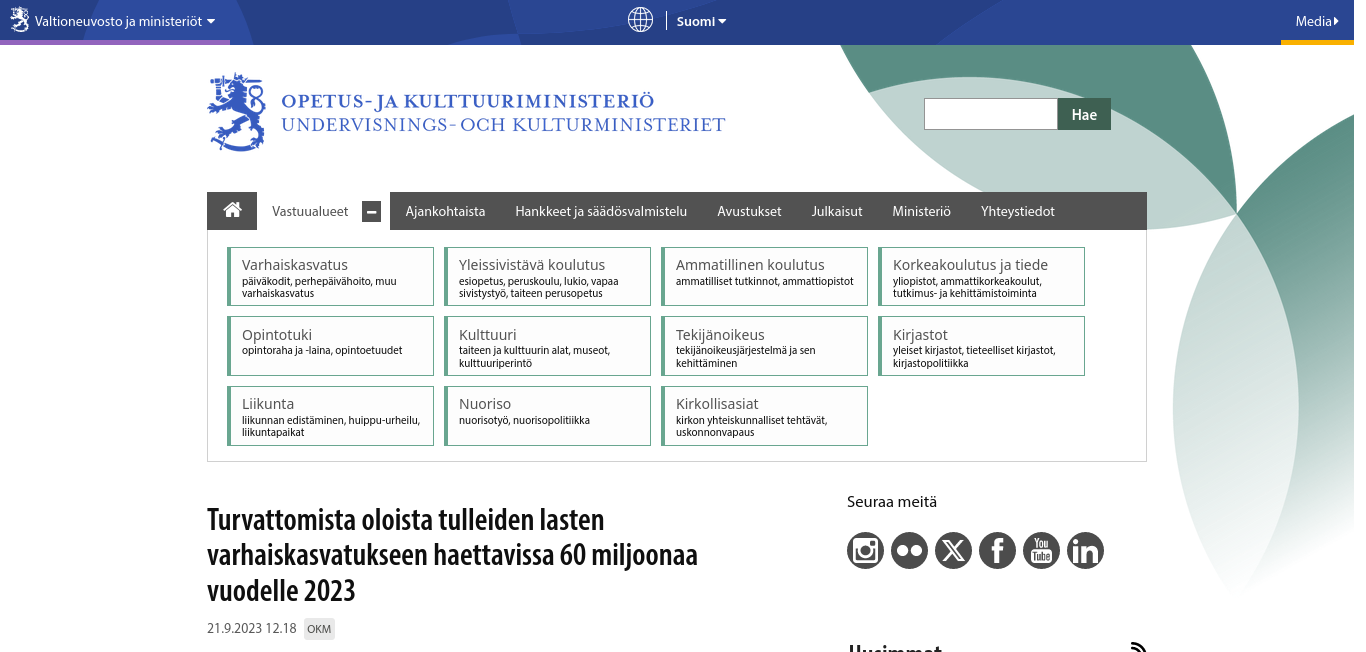Image resolution: width=1366 pixels, height=652 pixels.
Task: Visit the LinkedIn social icon
Action: click(1085, 550)
